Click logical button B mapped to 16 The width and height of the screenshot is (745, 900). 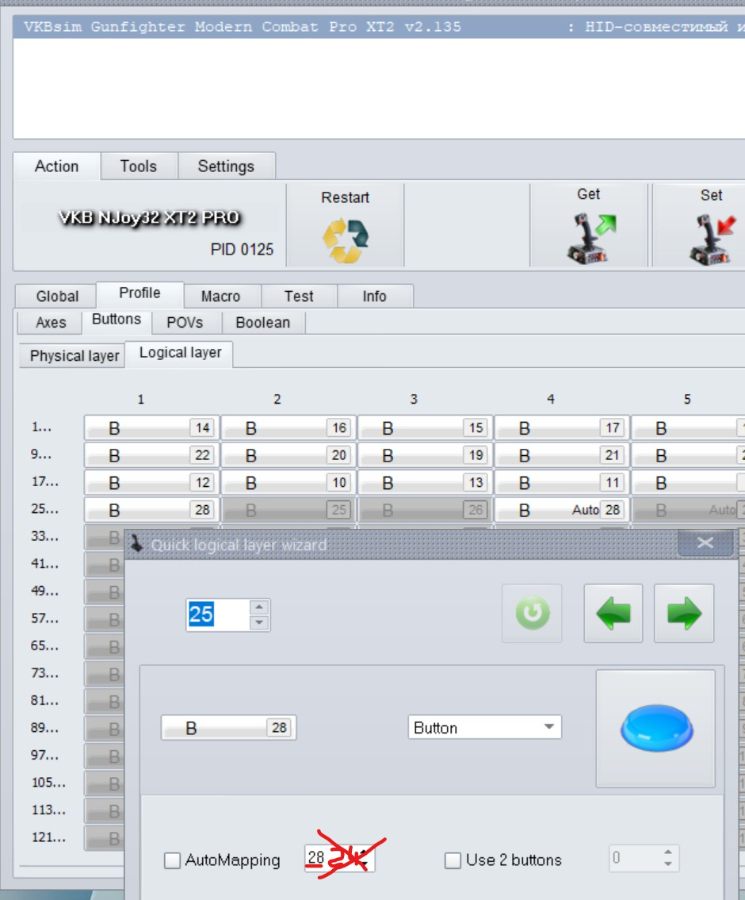pyautogui.click(x=289, y=428)
